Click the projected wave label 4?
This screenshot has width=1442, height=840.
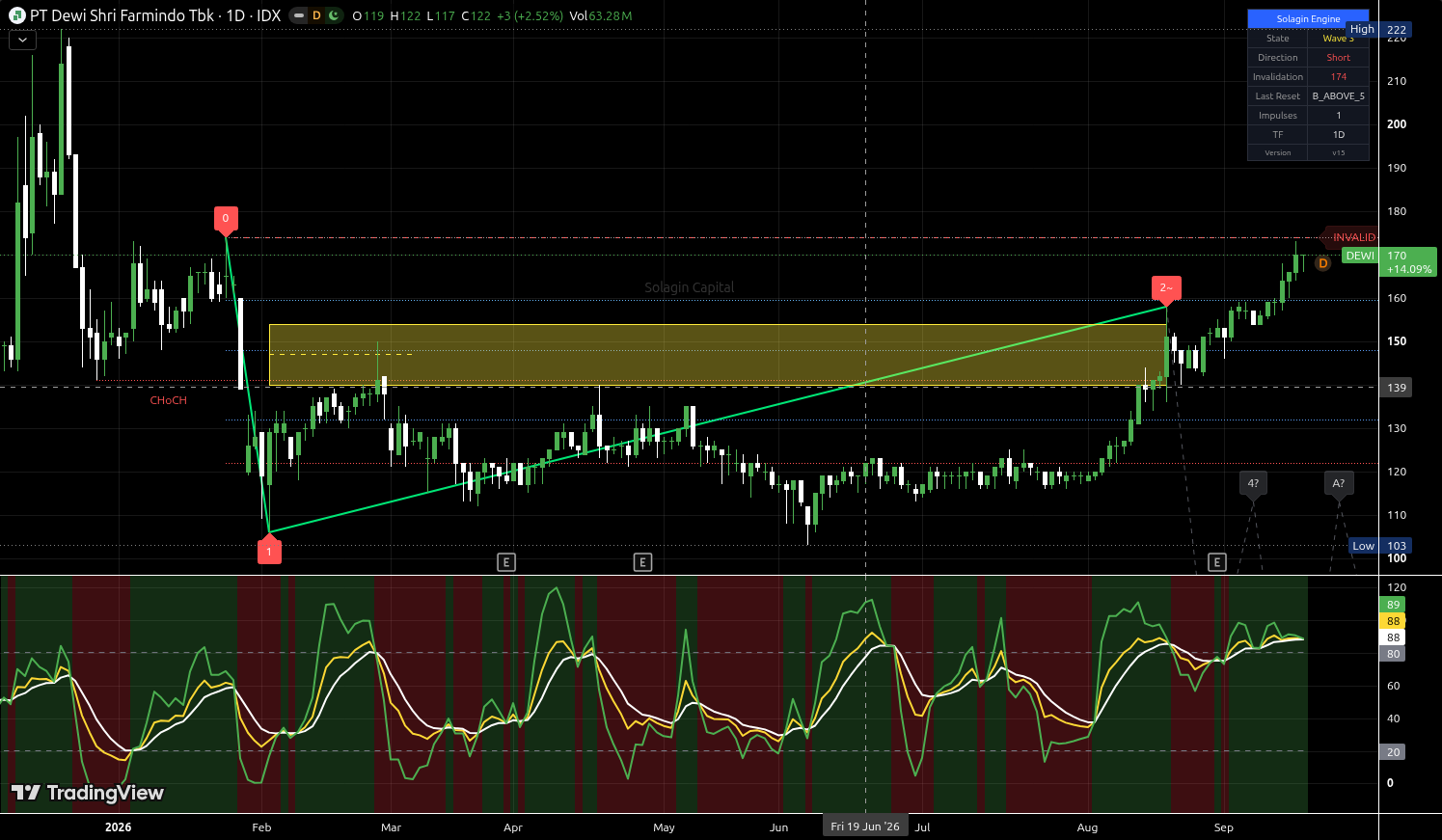(x=1253, y=484)
